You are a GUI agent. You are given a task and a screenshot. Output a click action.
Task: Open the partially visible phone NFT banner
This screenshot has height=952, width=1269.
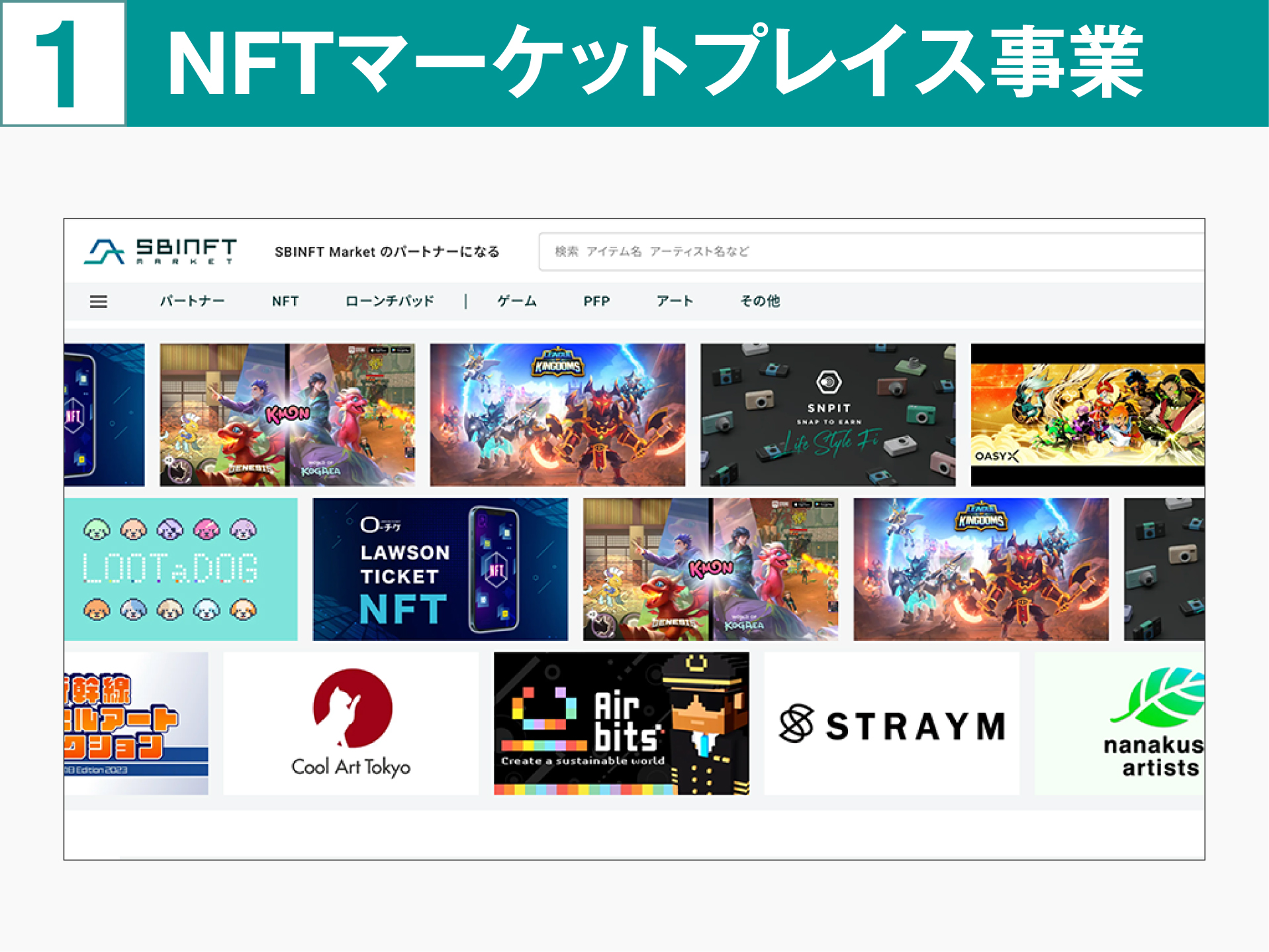click(104, 415)
